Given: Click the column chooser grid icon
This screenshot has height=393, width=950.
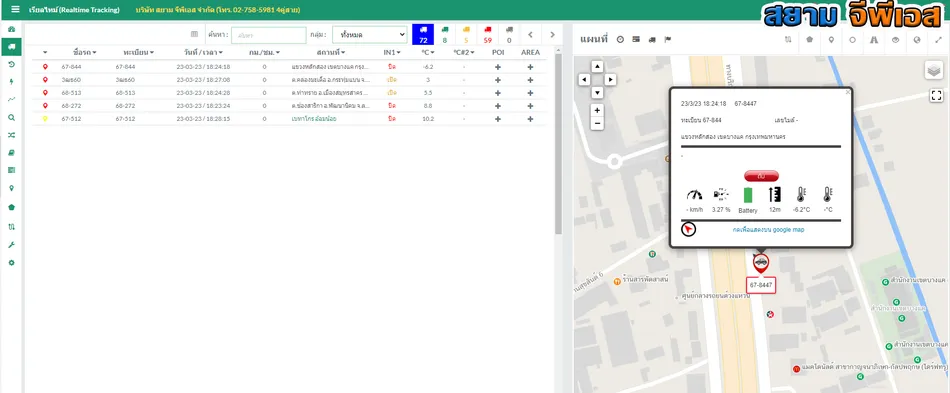Looking at the screenshot, I should tap(194, 35).
